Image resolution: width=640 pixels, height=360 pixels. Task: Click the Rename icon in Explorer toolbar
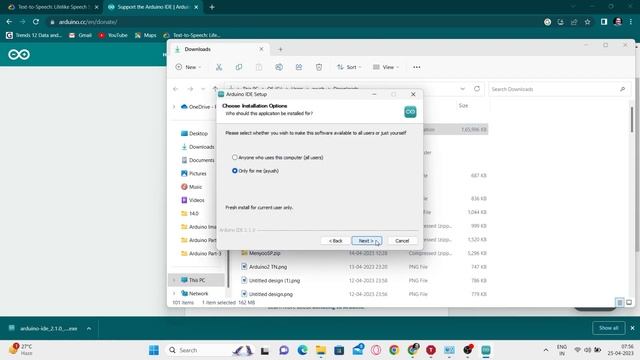coord(279,67)
